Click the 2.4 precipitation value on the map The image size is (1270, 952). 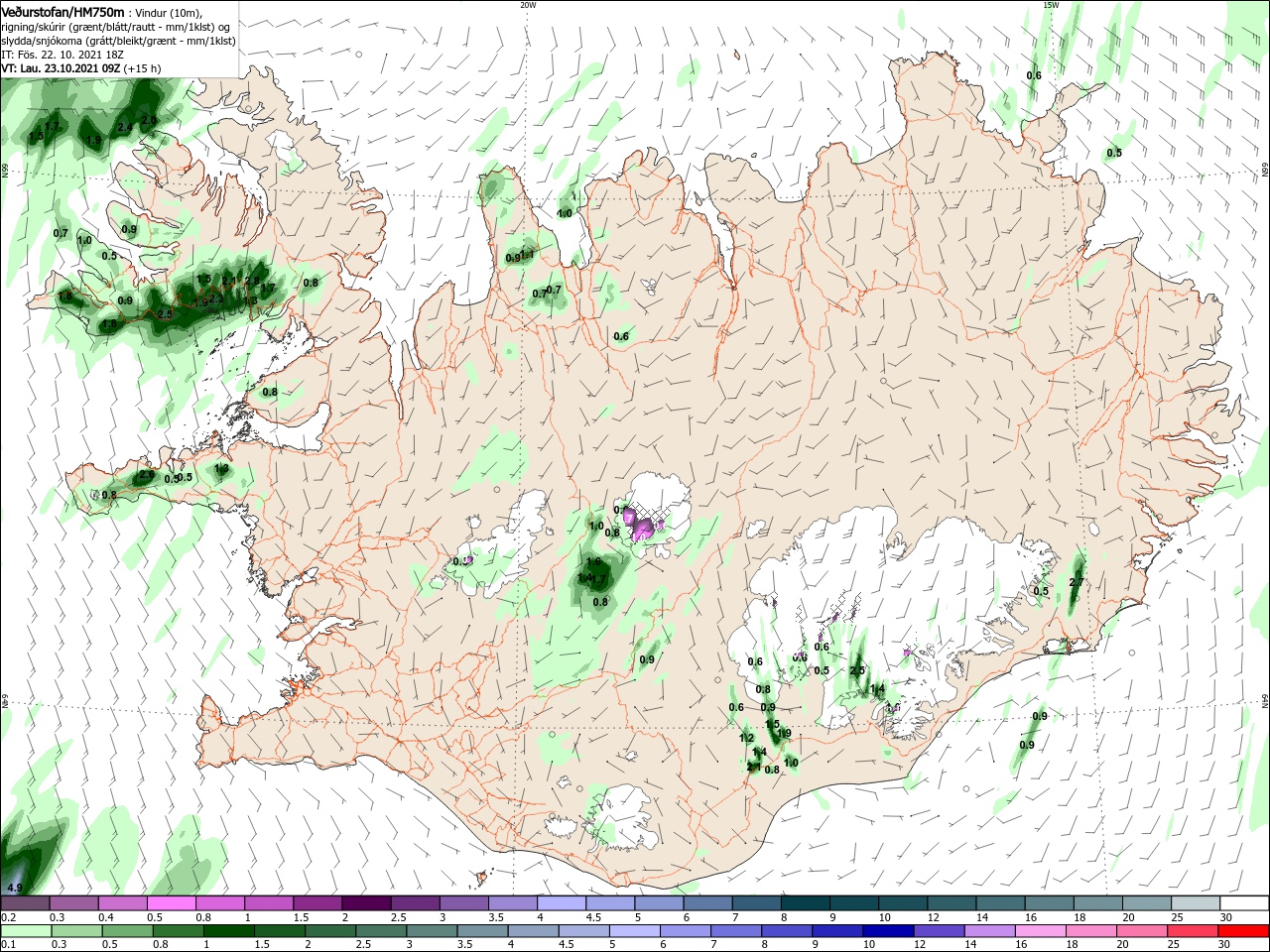click(x=125, y=127)
